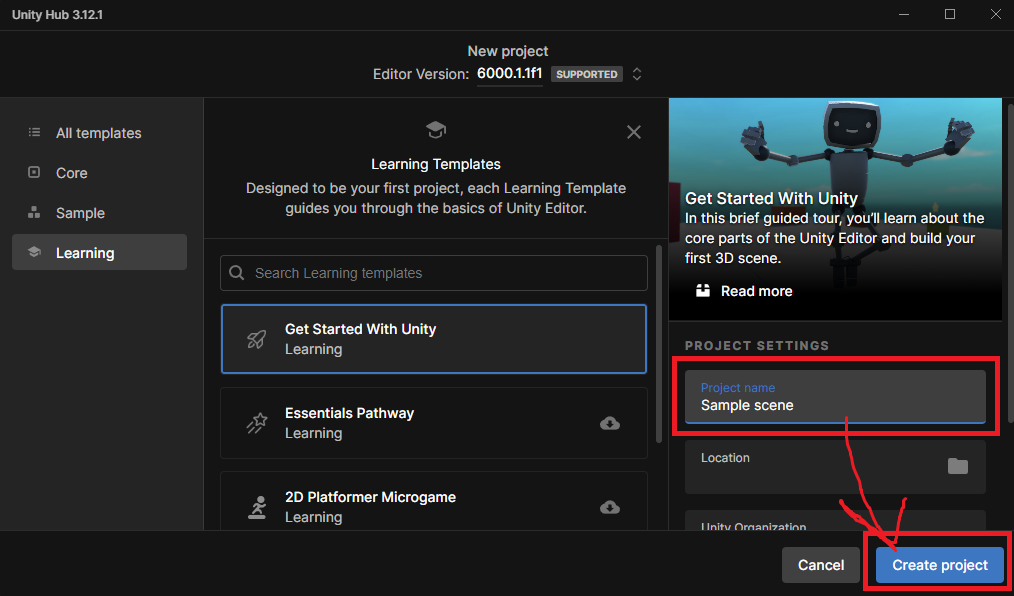Click into the Location field
1014x596 pixels.
(x=835, y=467)
